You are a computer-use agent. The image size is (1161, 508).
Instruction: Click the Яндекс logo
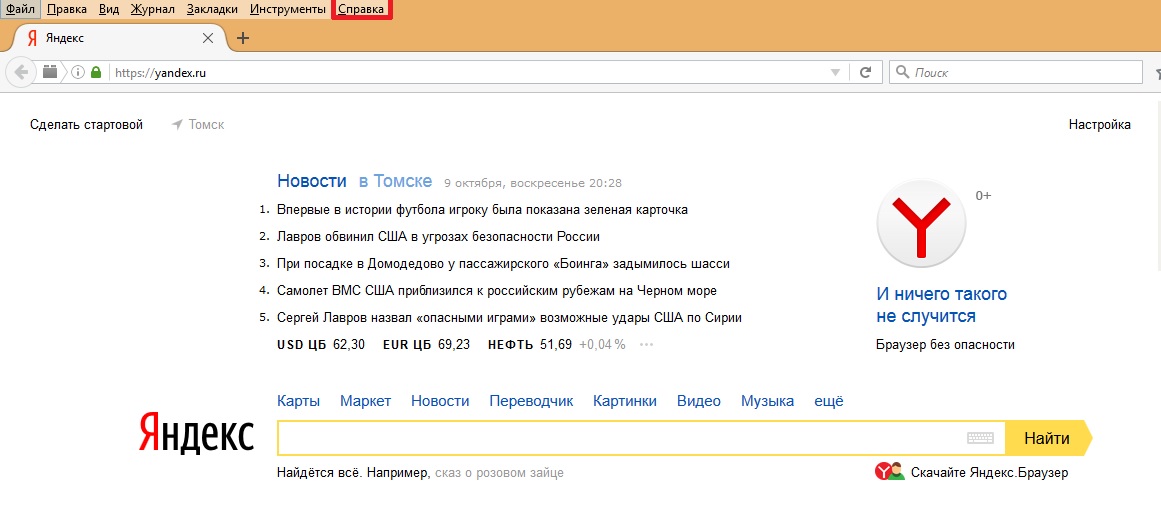coord(196,435)
